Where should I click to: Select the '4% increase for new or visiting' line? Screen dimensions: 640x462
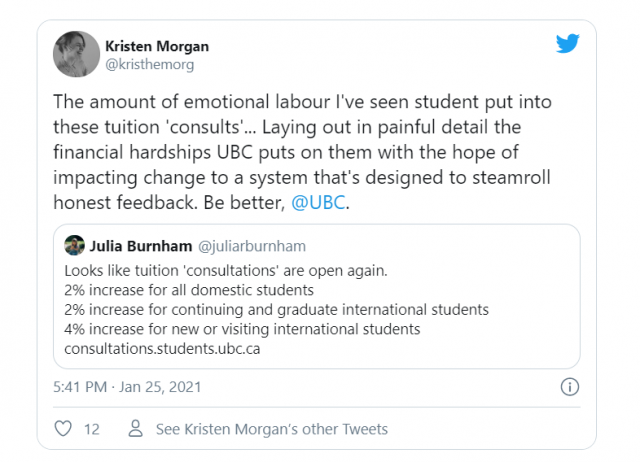pyautogui.click(x=242, y=329)
